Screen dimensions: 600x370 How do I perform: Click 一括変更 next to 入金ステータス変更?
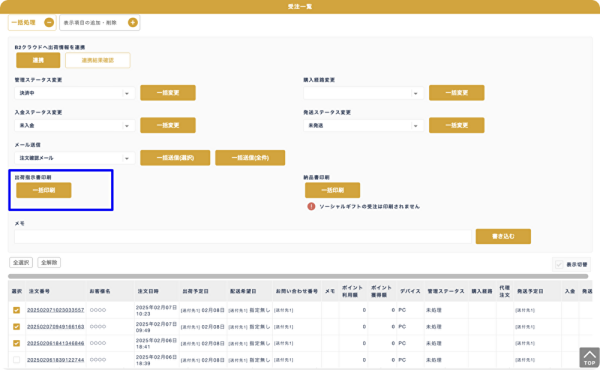(168, 125)
